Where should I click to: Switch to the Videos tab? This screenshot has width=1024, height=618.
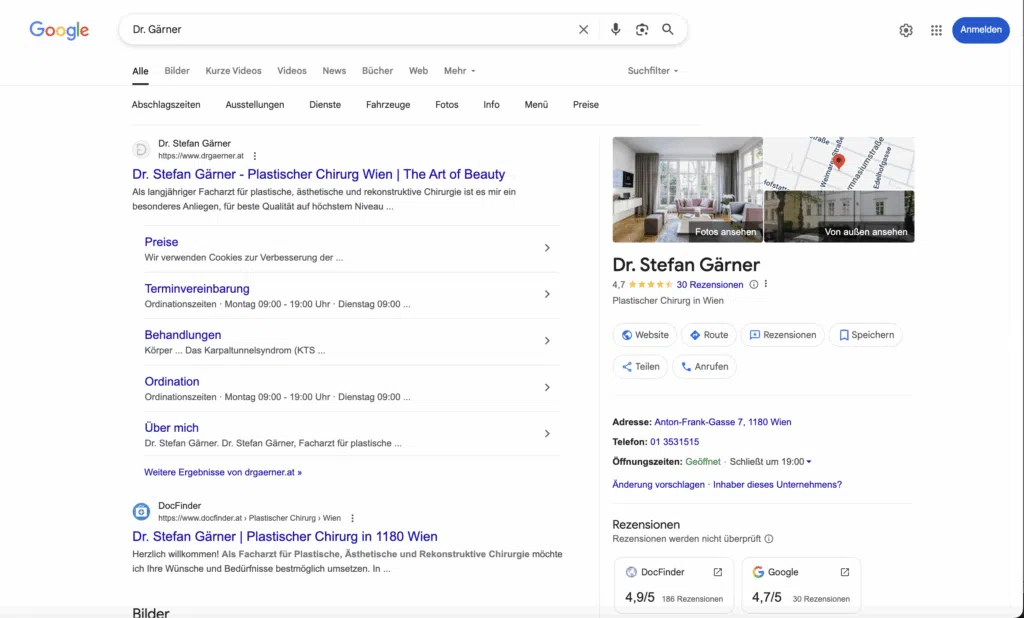click(291, 71)
